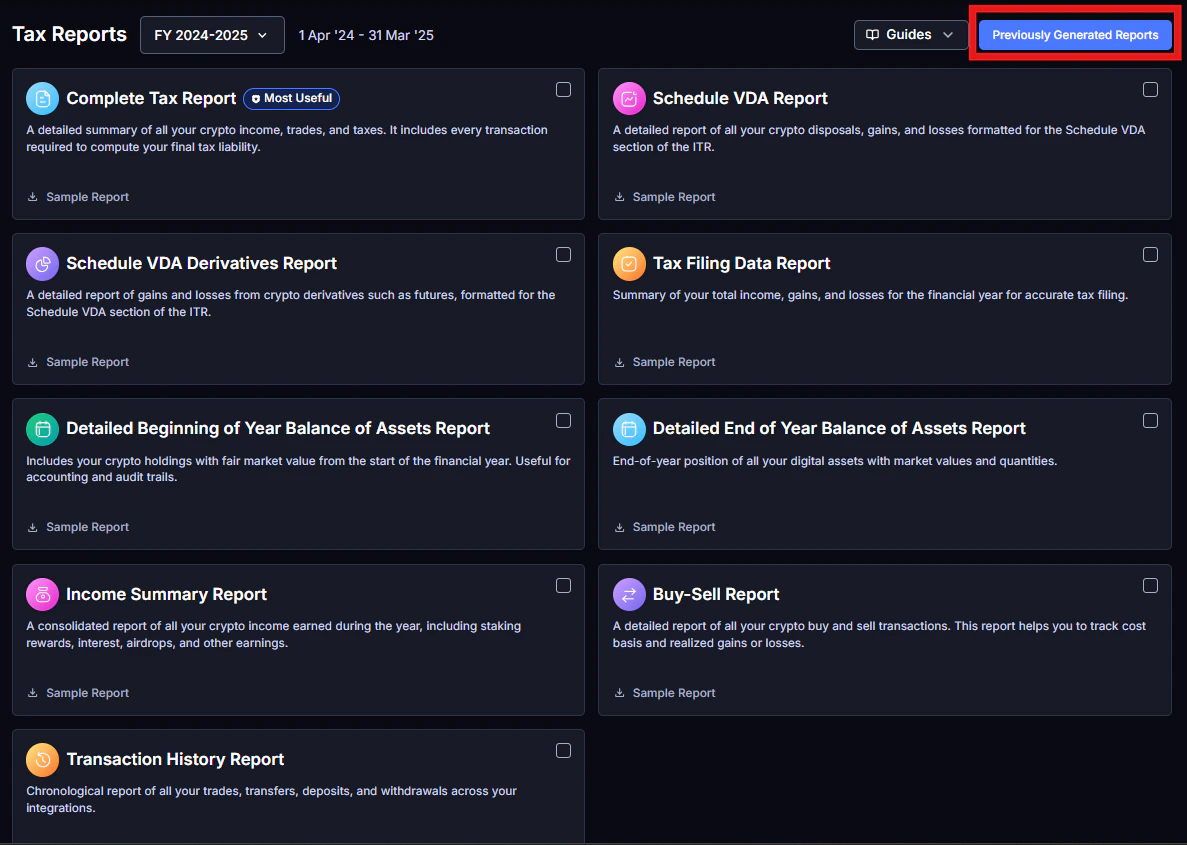Click the Transaction History Report clock icon
Image resolution: width=1187 pixels, height=845 pixels.
(x=42, y=759)
